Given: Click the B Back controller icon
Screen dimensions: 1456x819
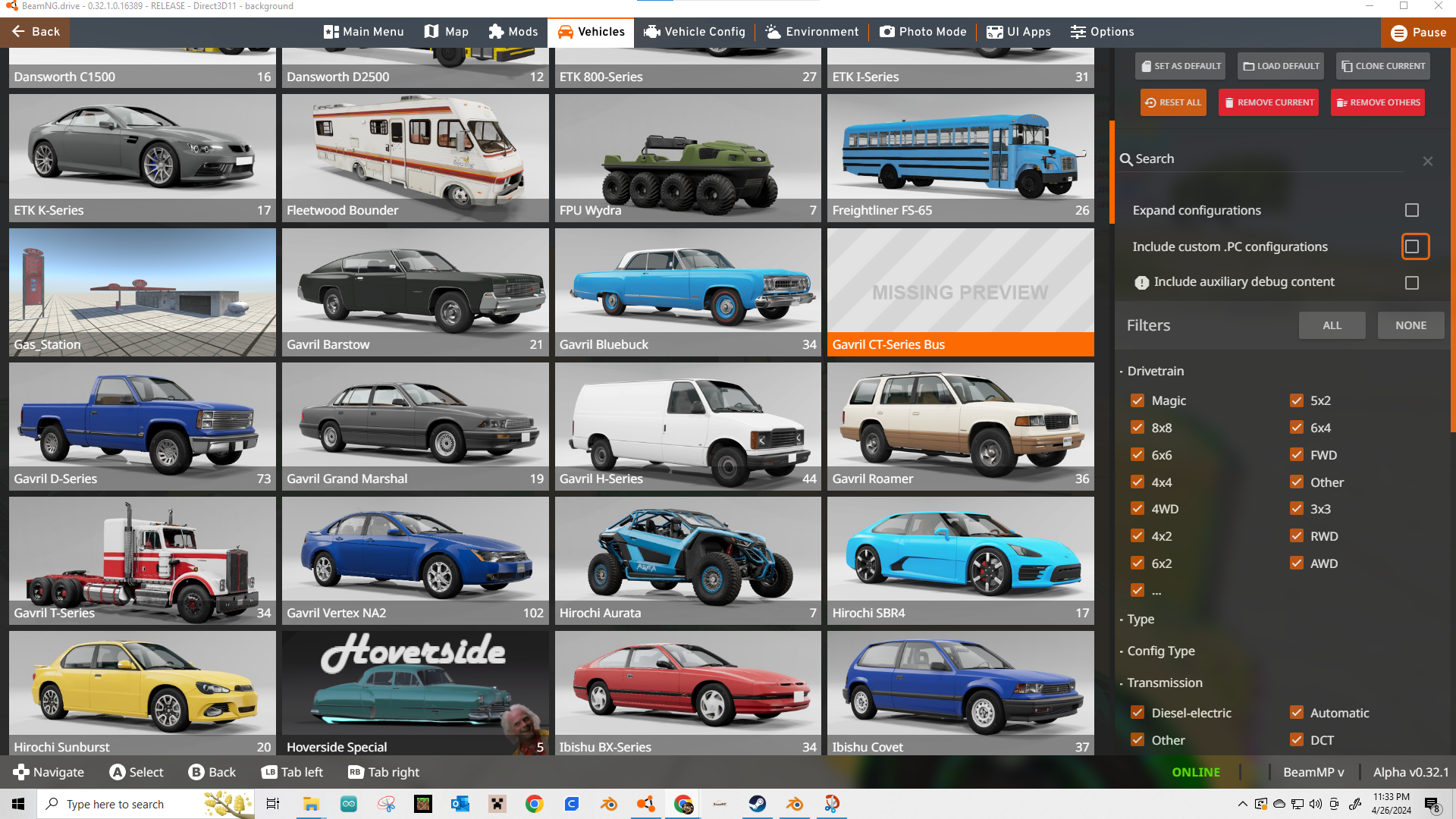Looking at the screenshot, I should click(x=196, y=772).
